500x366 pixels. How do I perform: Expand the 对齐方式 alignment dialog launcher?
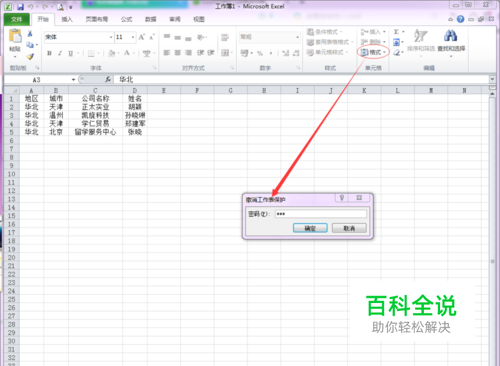pyautogui.click(x=232, y=68)
